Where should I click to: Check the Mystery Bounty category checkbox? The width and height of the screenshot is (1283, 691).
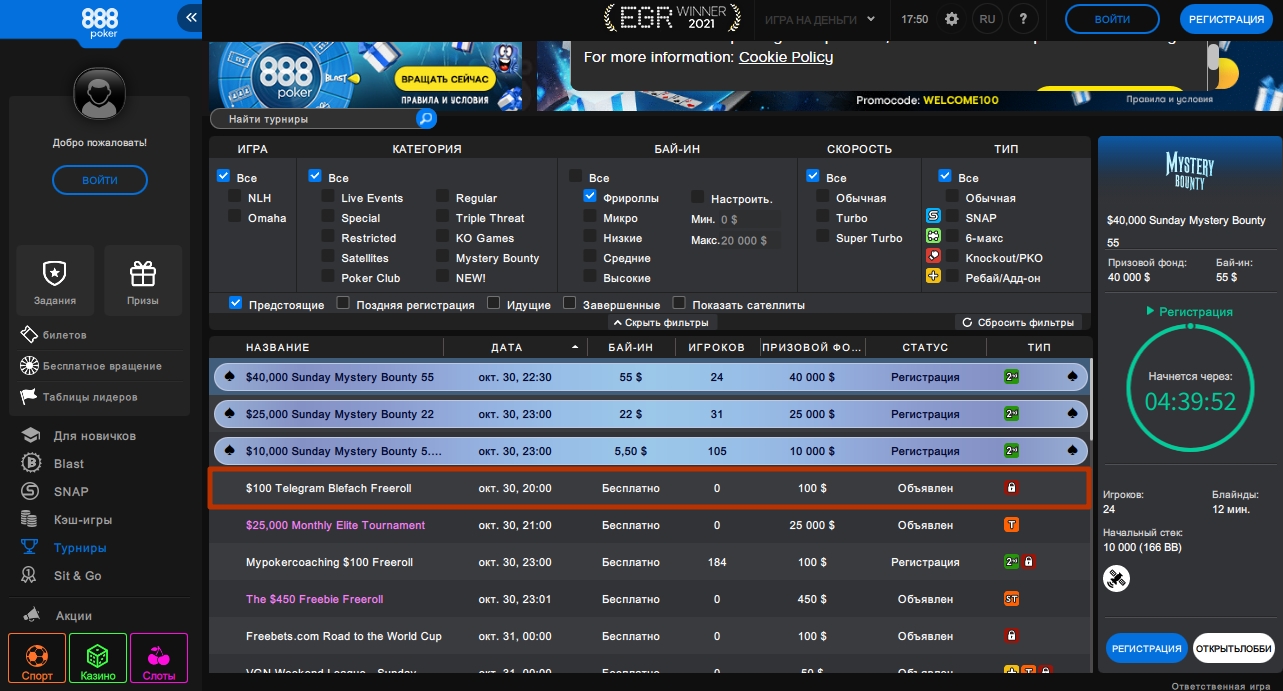coord(442,257)
